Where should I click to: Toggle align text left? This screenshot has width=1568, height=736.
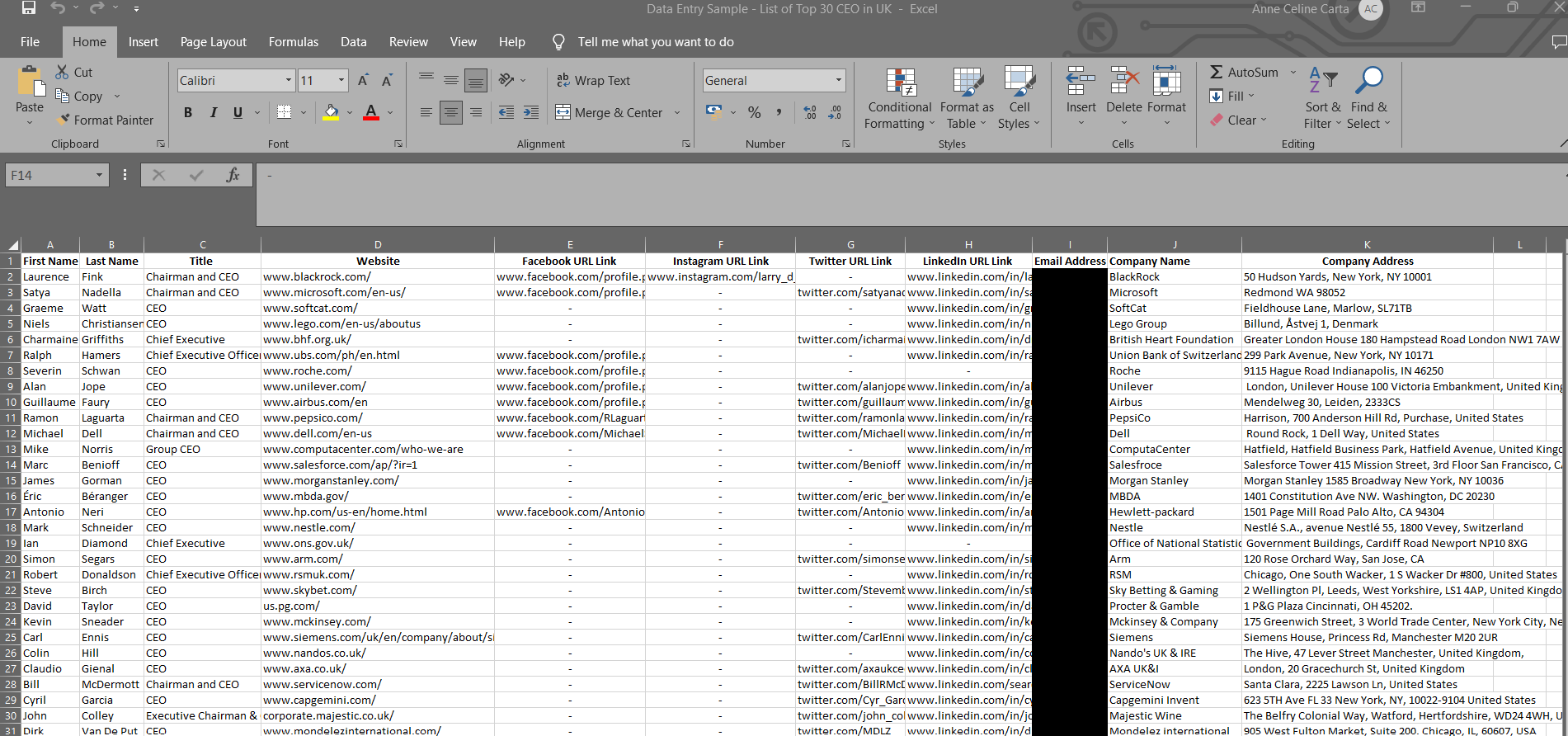click(x=426, y=112)
